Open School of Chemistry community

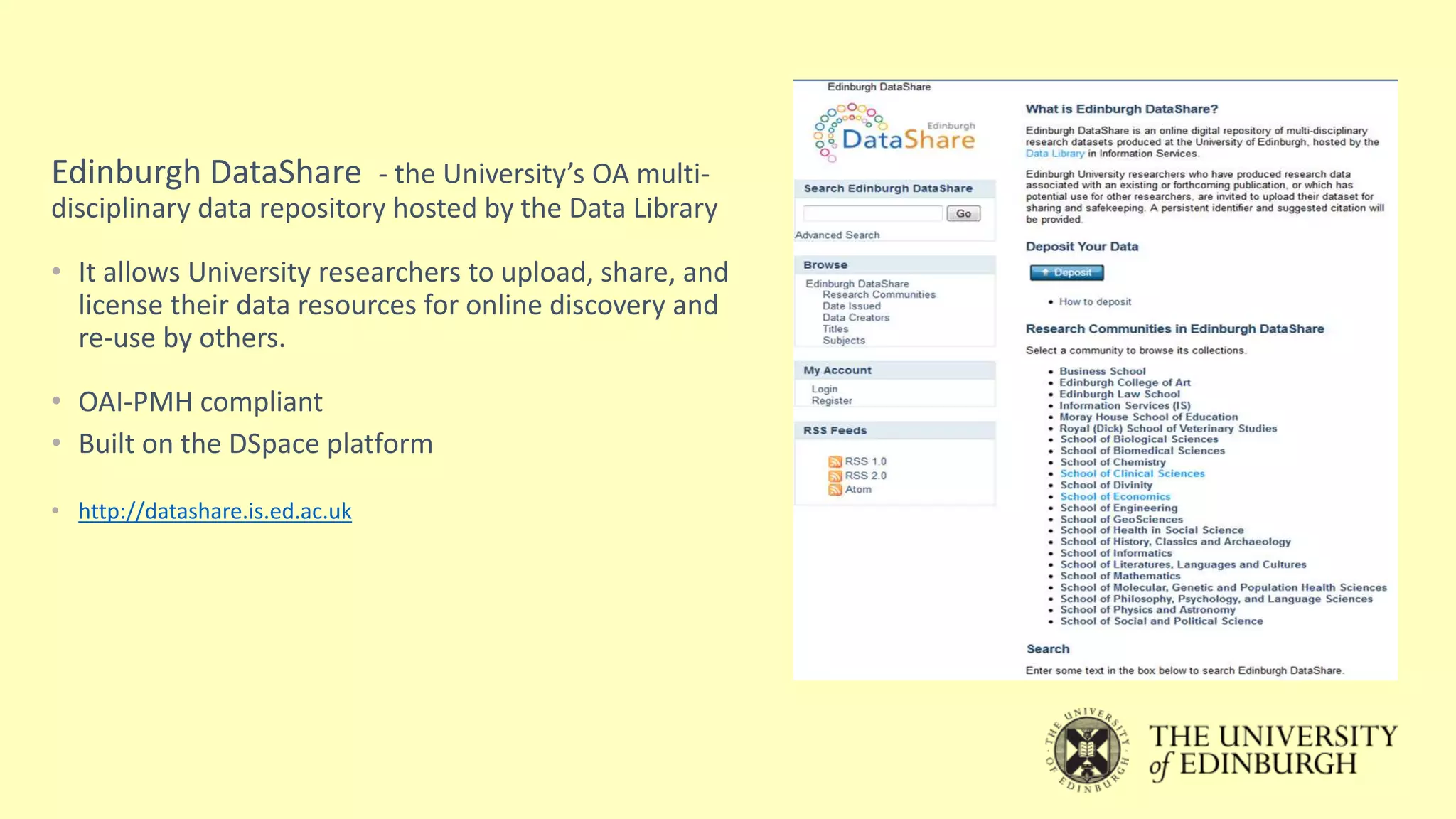point(1113,462)
